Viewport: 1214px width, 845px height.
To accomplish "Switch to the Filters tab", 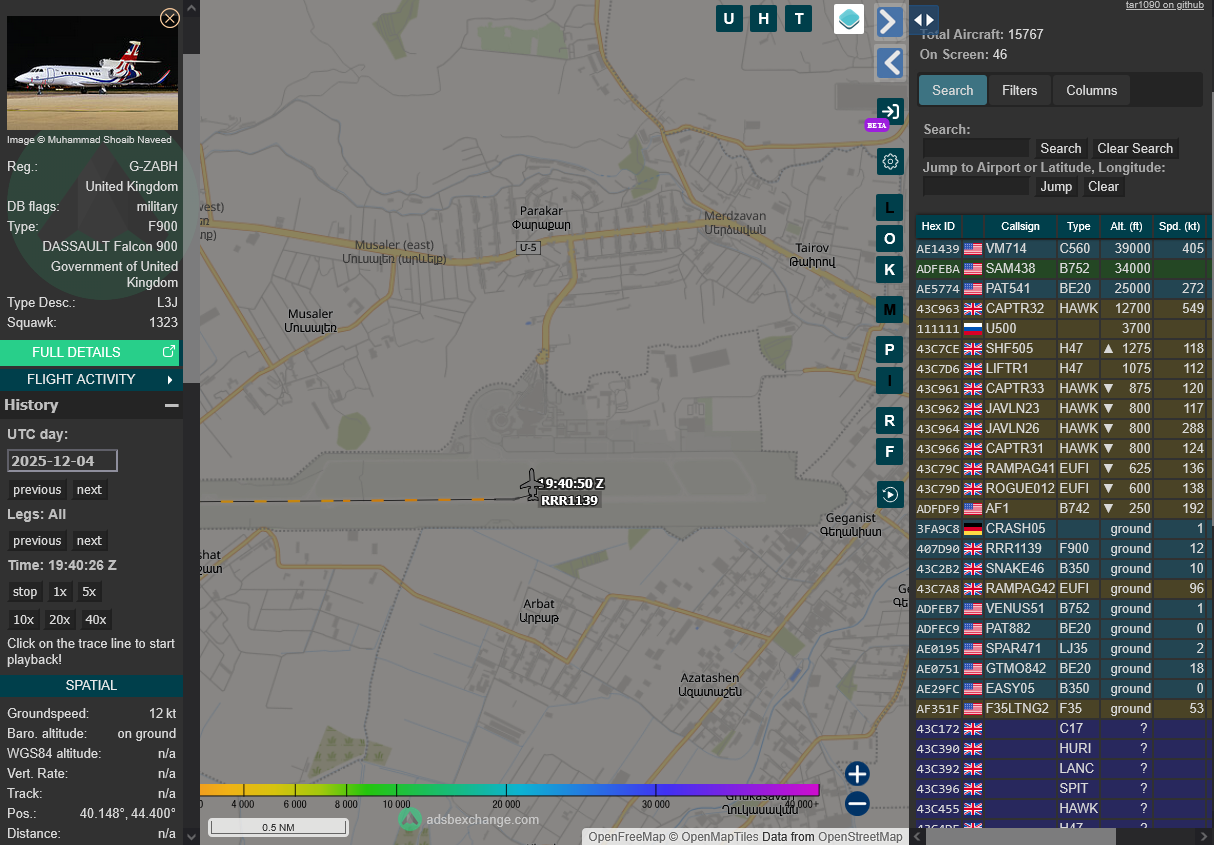I will point(1019,90).
